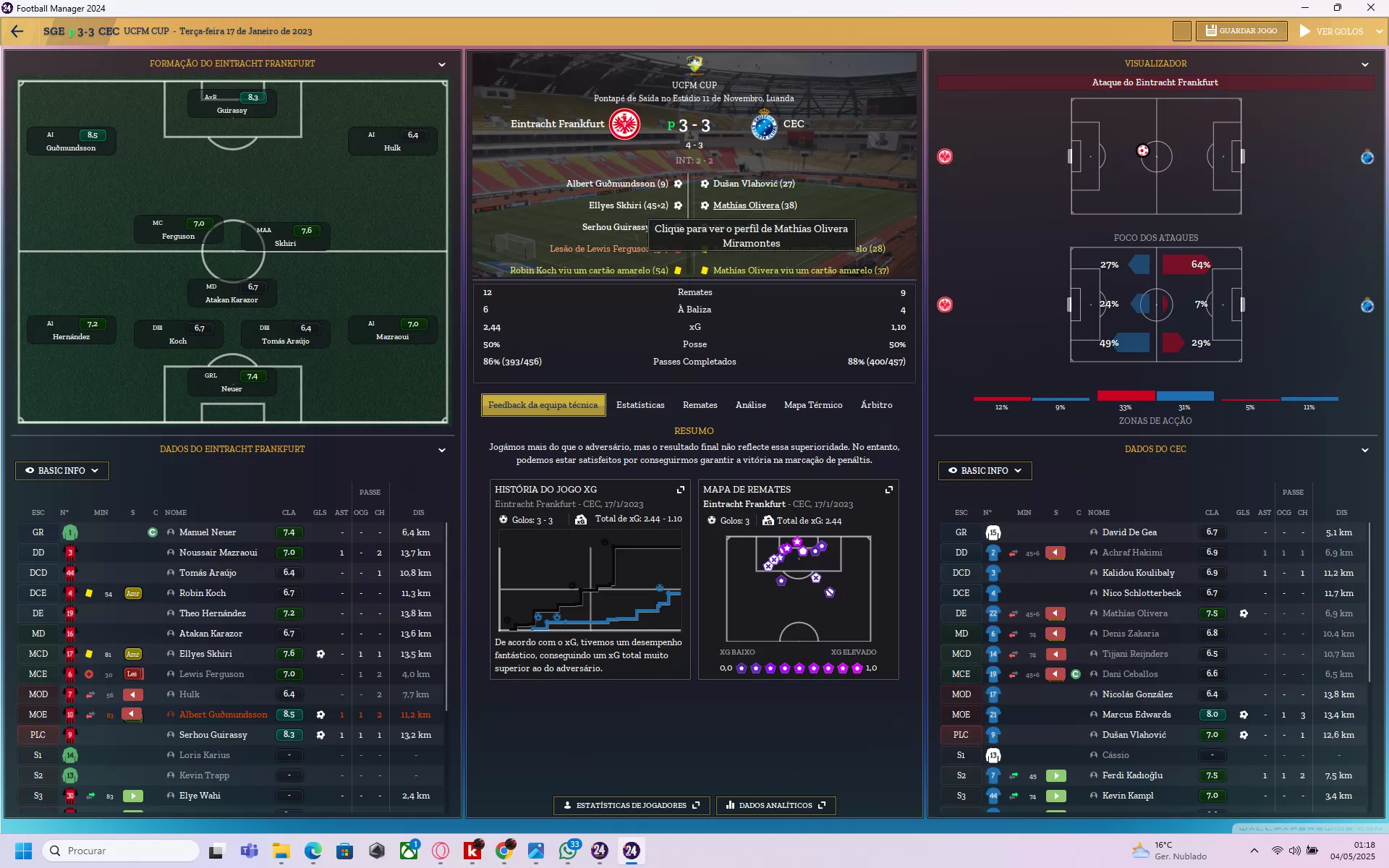Click Manuel Neuer's number 1 shirt icon

[x=70, y=532]
